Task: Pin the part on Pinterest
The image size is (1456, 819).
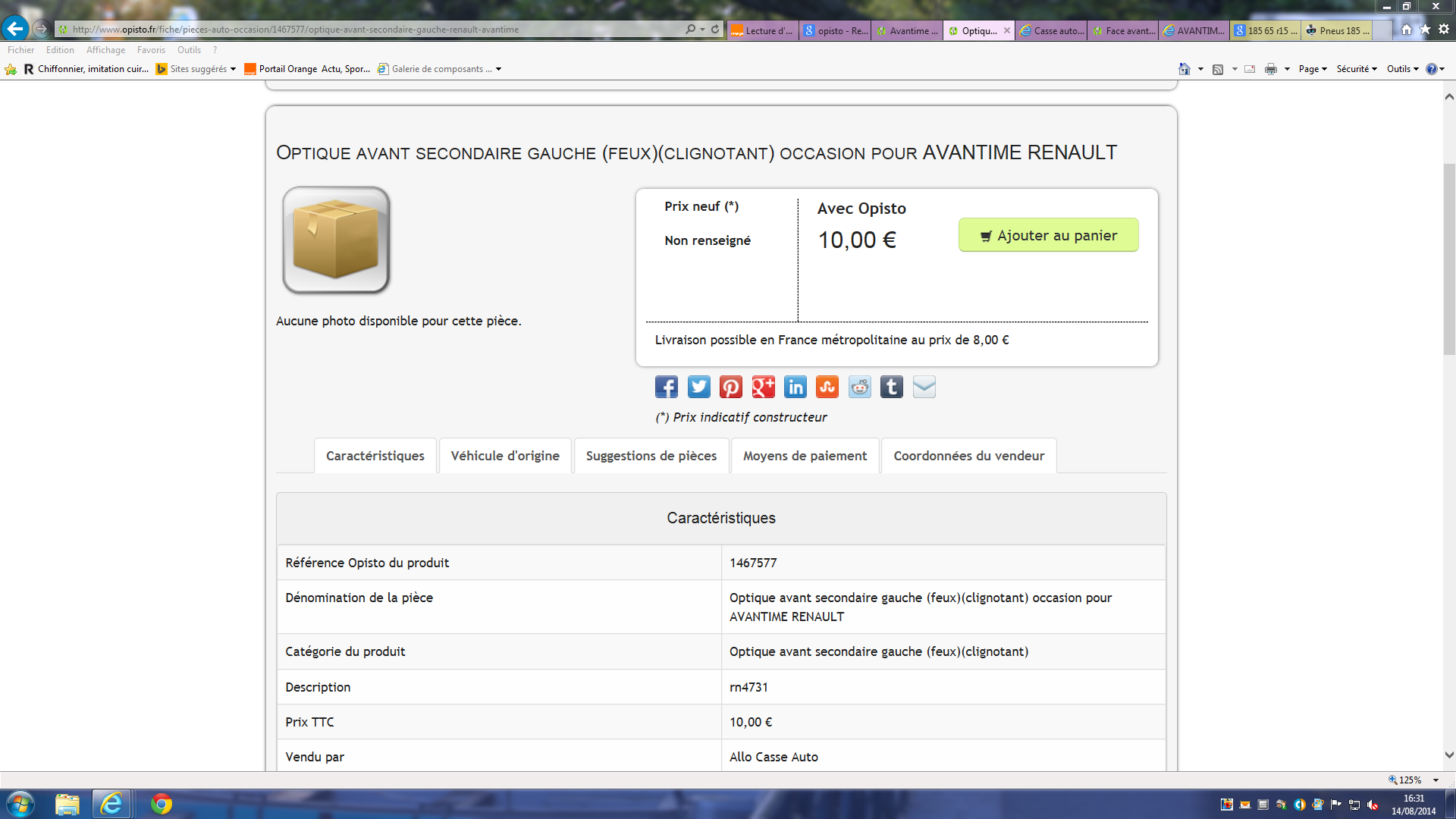Action: click(x=731, y=388)
